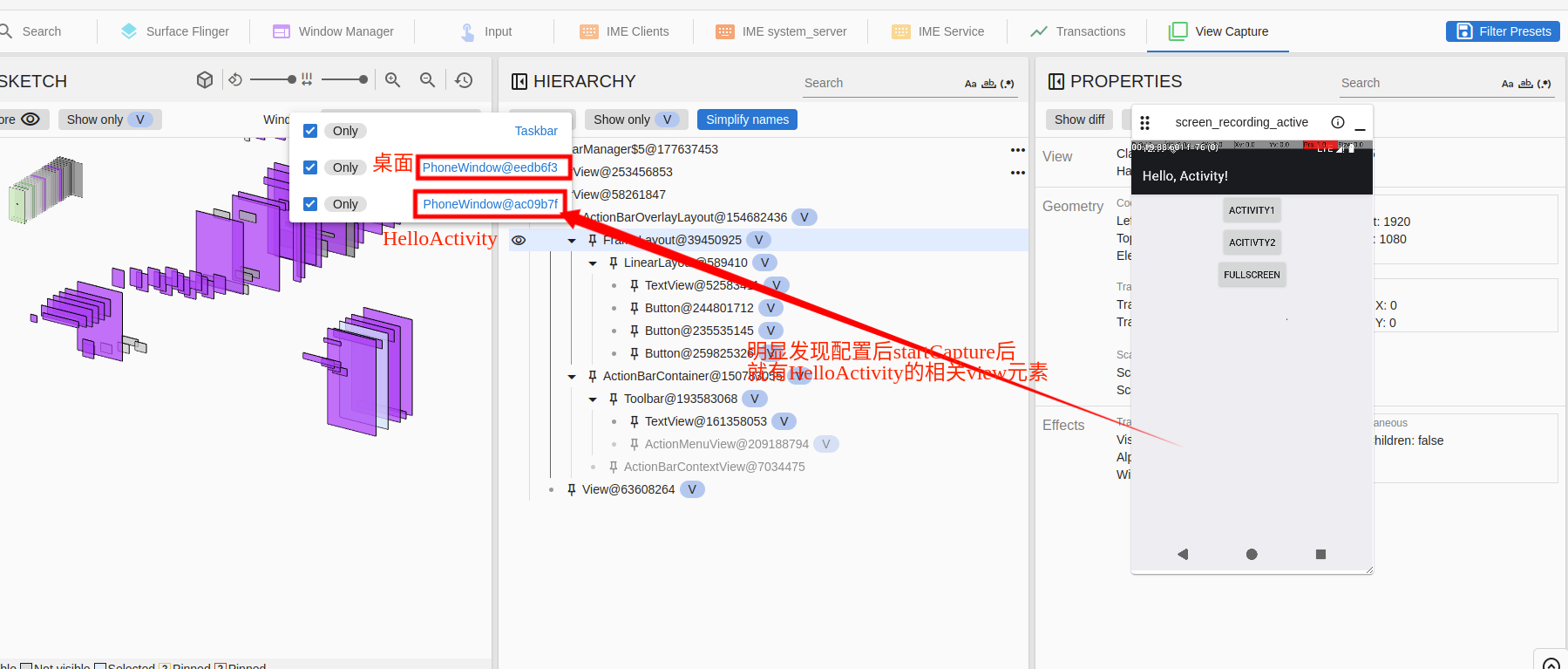1568x669 pixels.
Task: Select the PhoneWindow@eedb6f3 link
Action: [x=490, y=167]
